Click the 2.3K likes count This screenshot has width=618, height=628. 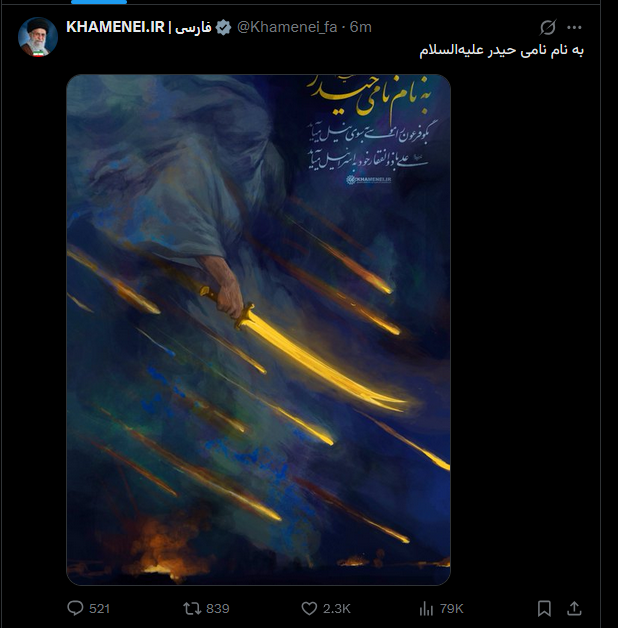coord(336,609)
